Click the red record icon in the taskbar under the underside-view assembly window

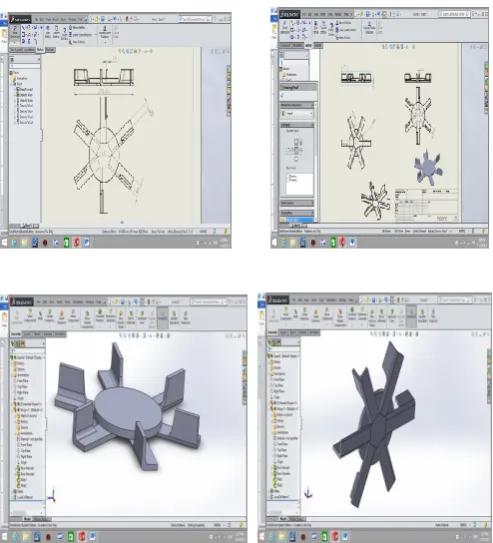(303, 537)
